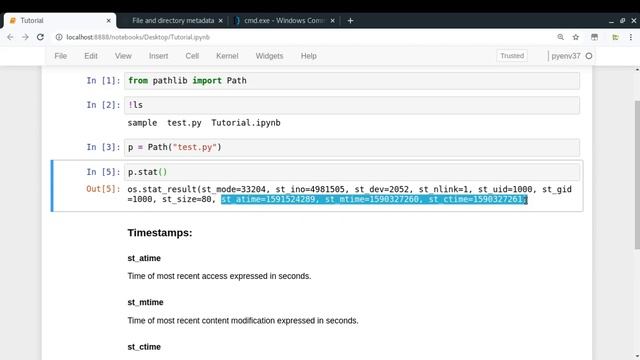Close the Tutorial tab

pos(109,20)
